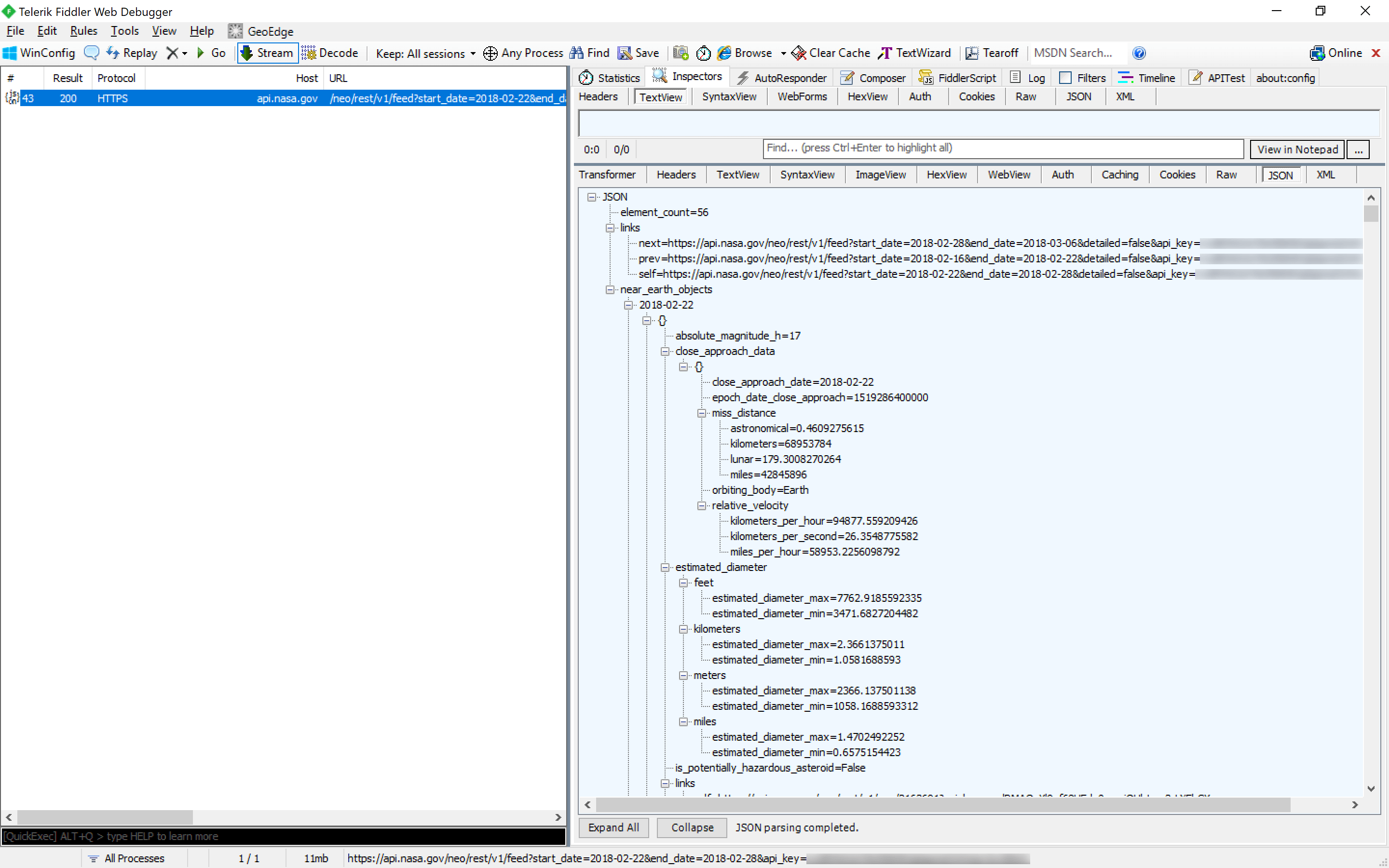Collapse estimated_diameter node
The height and width of the screenshot is (868, 1389).
point(665,567)
